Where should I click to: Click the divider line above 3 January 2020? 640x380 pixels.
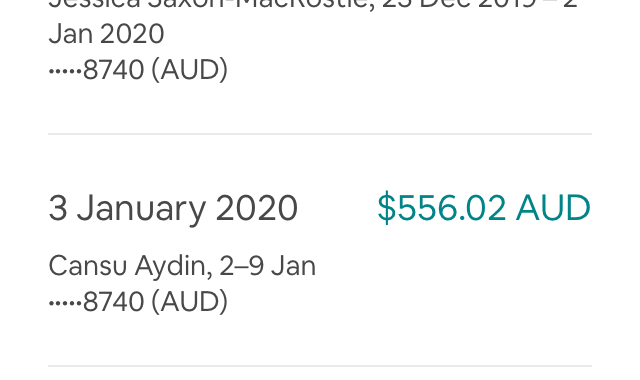tap(320, 134)
